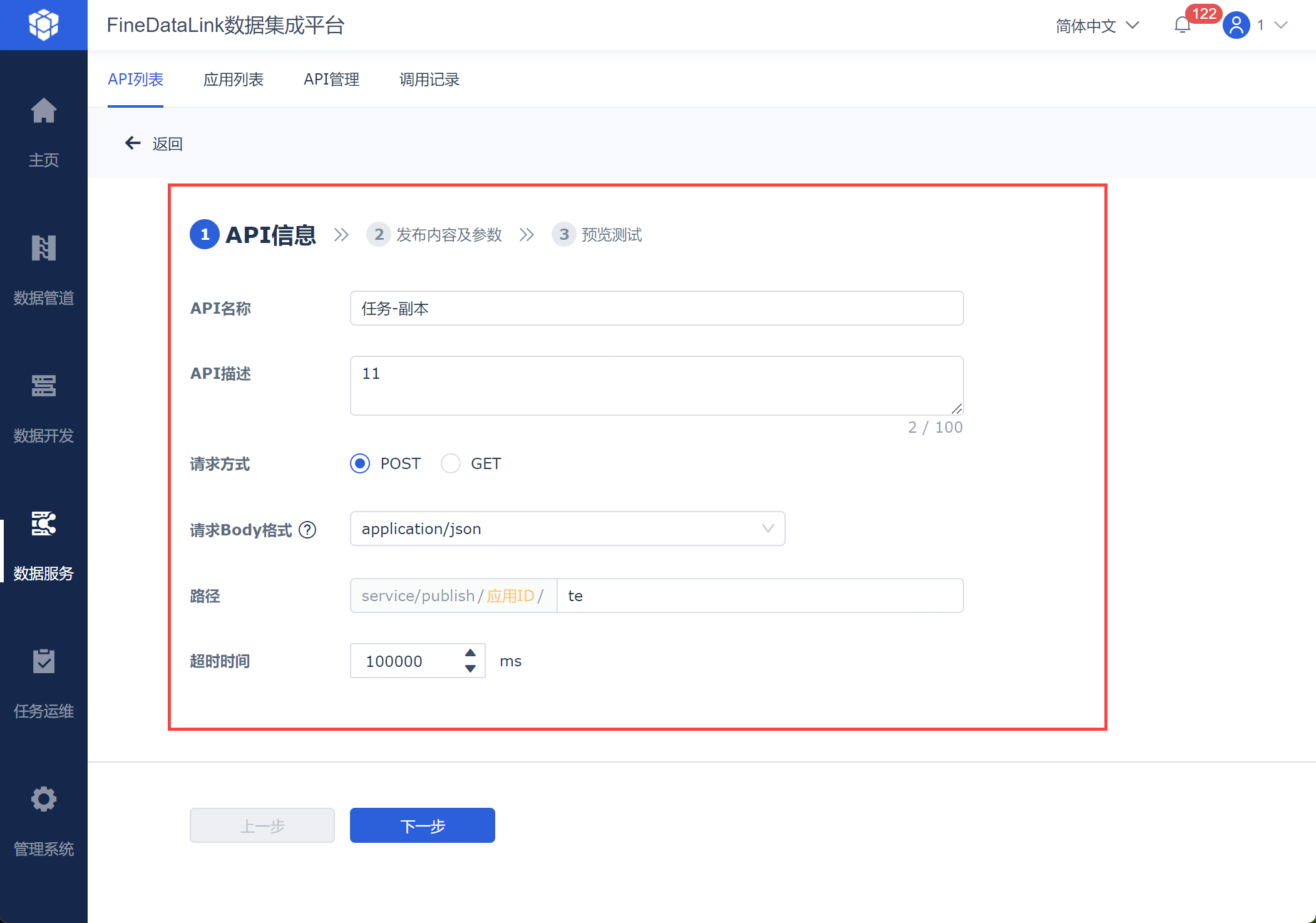Open the 简体中文 language dropdown

pyautogui.click(x=1097, y=26)
